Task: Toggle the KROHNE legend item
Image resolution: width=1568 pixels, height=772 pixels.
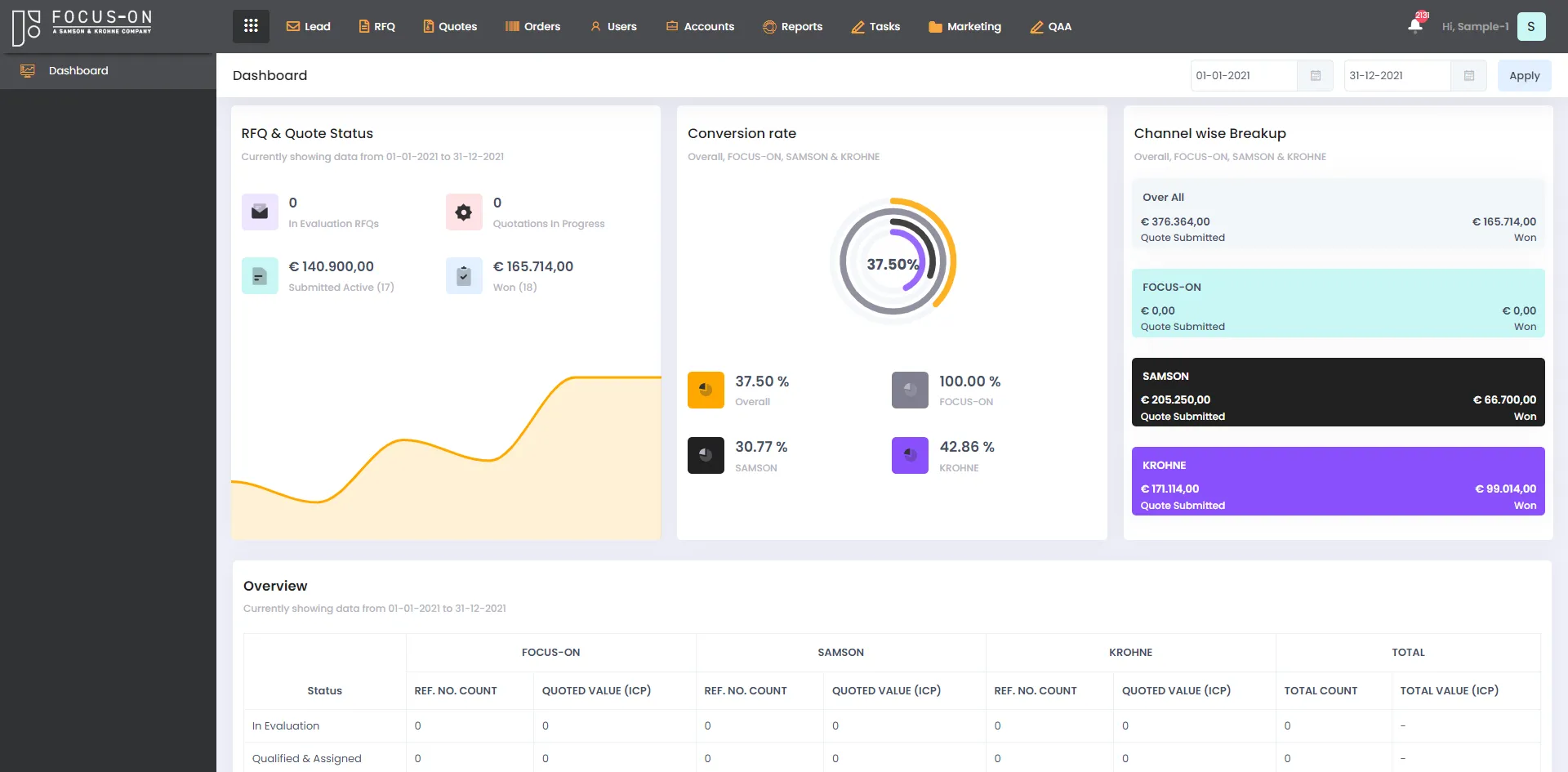Action: (910, 455)
